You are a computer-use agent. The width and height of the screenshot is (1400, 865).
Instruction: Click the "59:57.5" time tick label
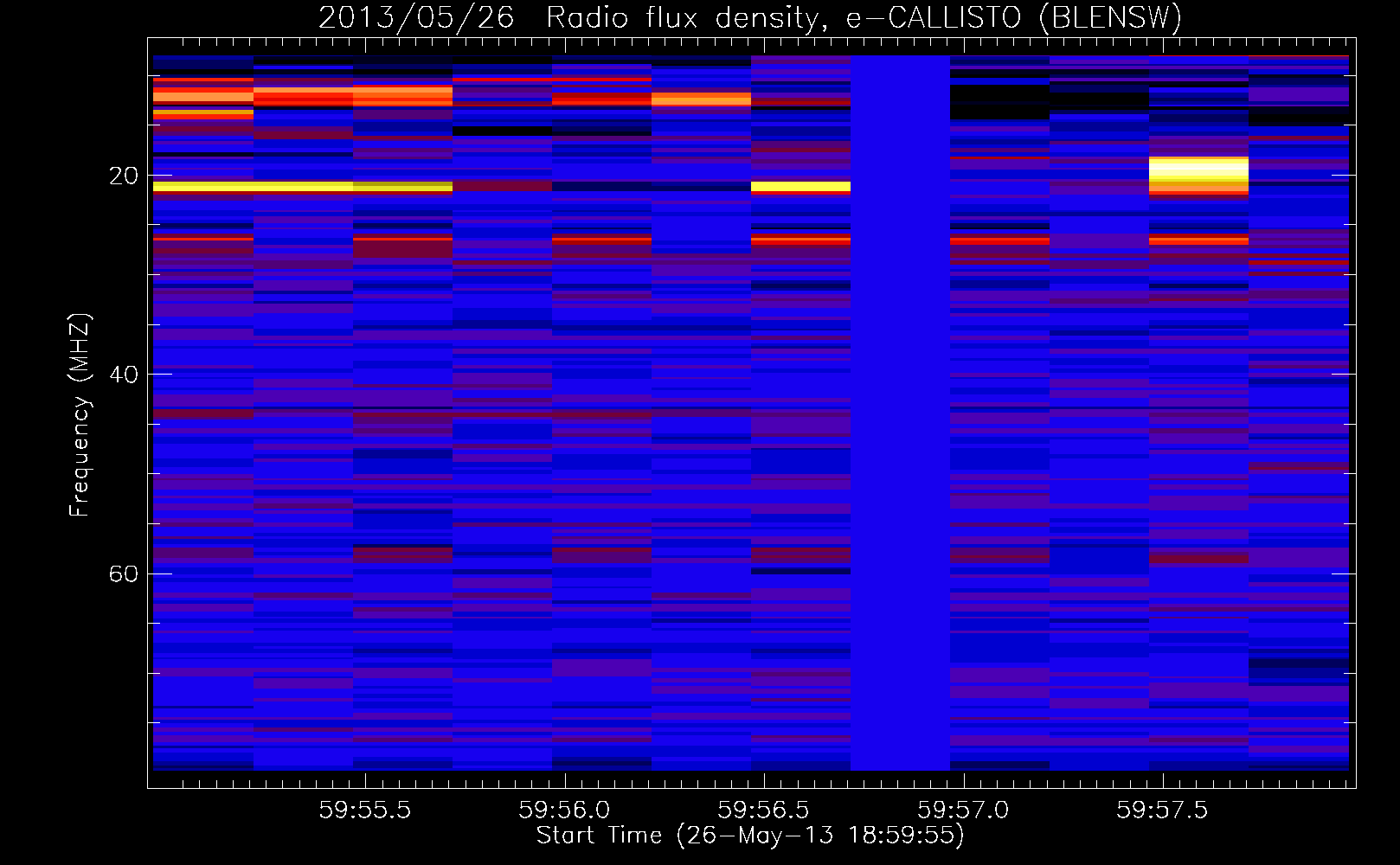pos(1162,810)
